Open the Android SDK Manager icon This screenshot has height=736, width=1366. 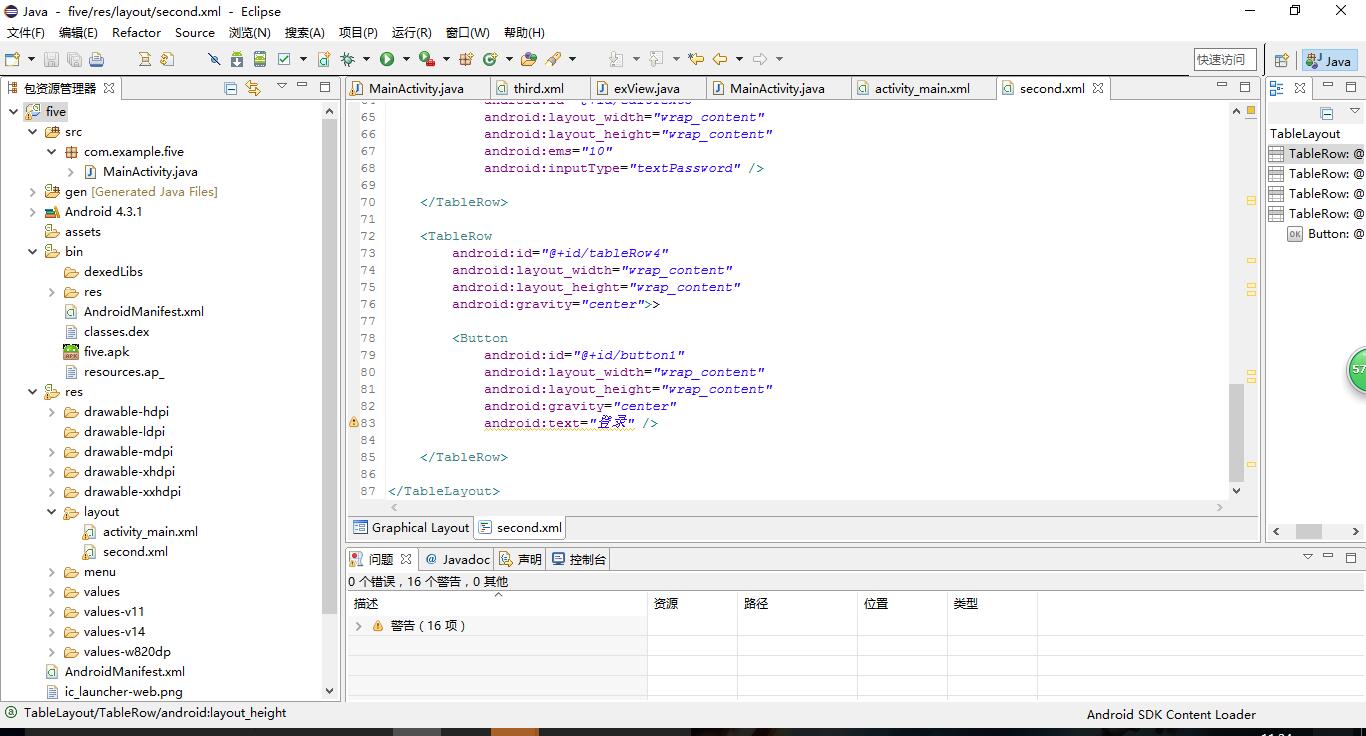click(237, 59)
